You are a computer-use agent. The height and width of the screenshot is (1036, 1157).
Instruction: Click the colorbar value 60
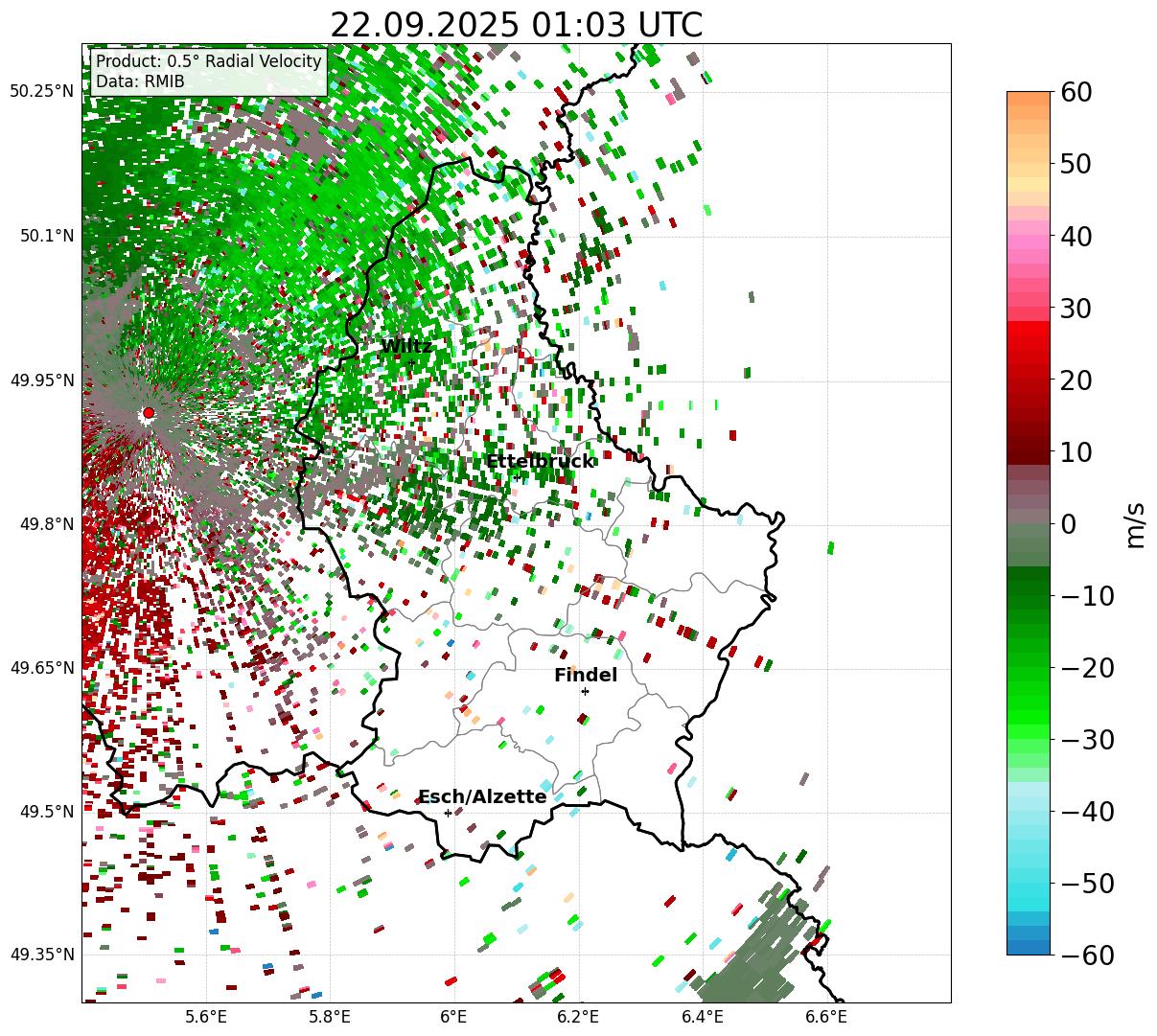tap(1076, 92)
